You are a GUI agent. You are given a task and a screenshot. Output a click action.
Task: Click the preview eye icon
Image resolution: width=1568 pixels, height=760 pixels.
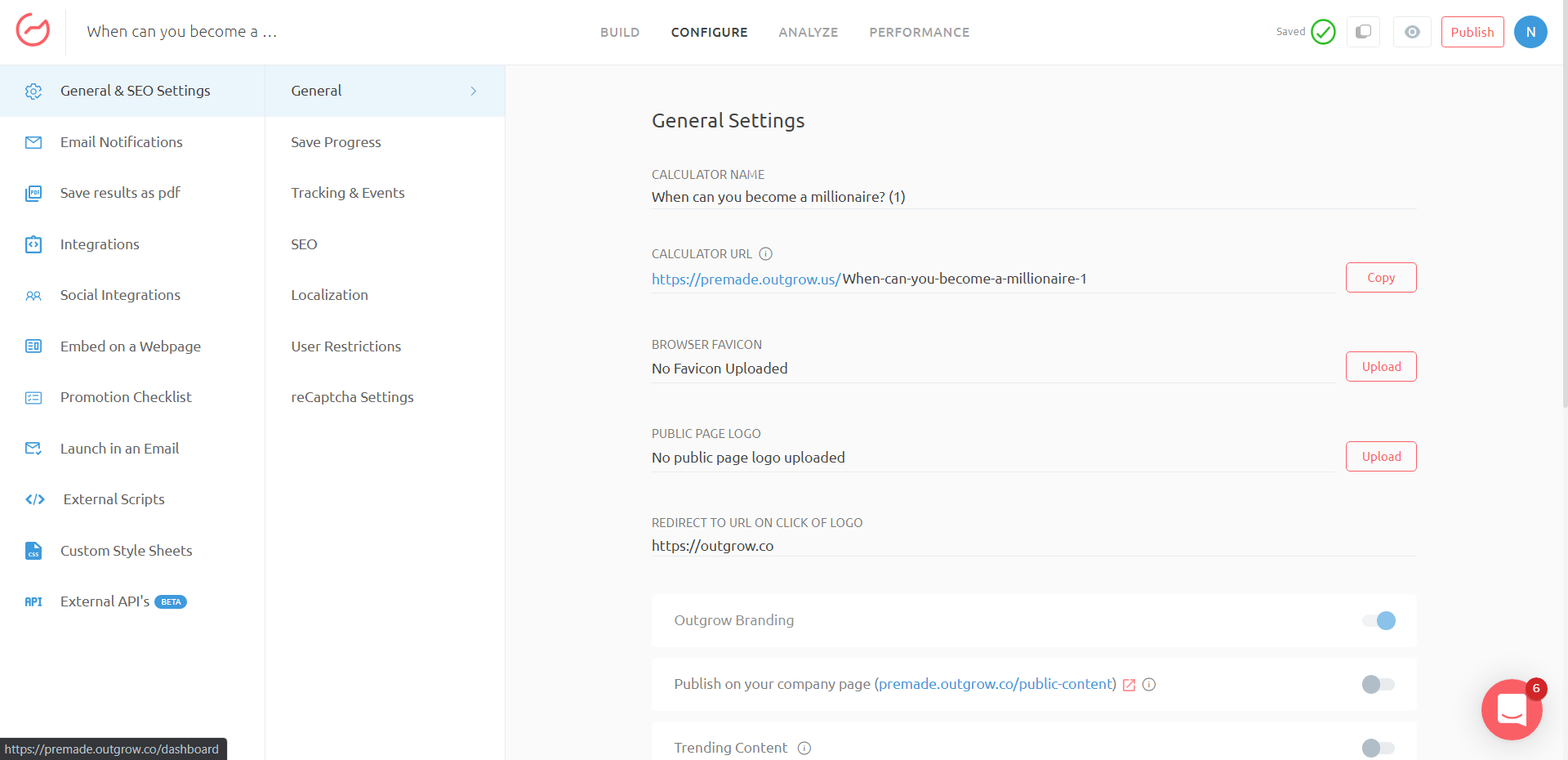click(x=1412, y=32)
